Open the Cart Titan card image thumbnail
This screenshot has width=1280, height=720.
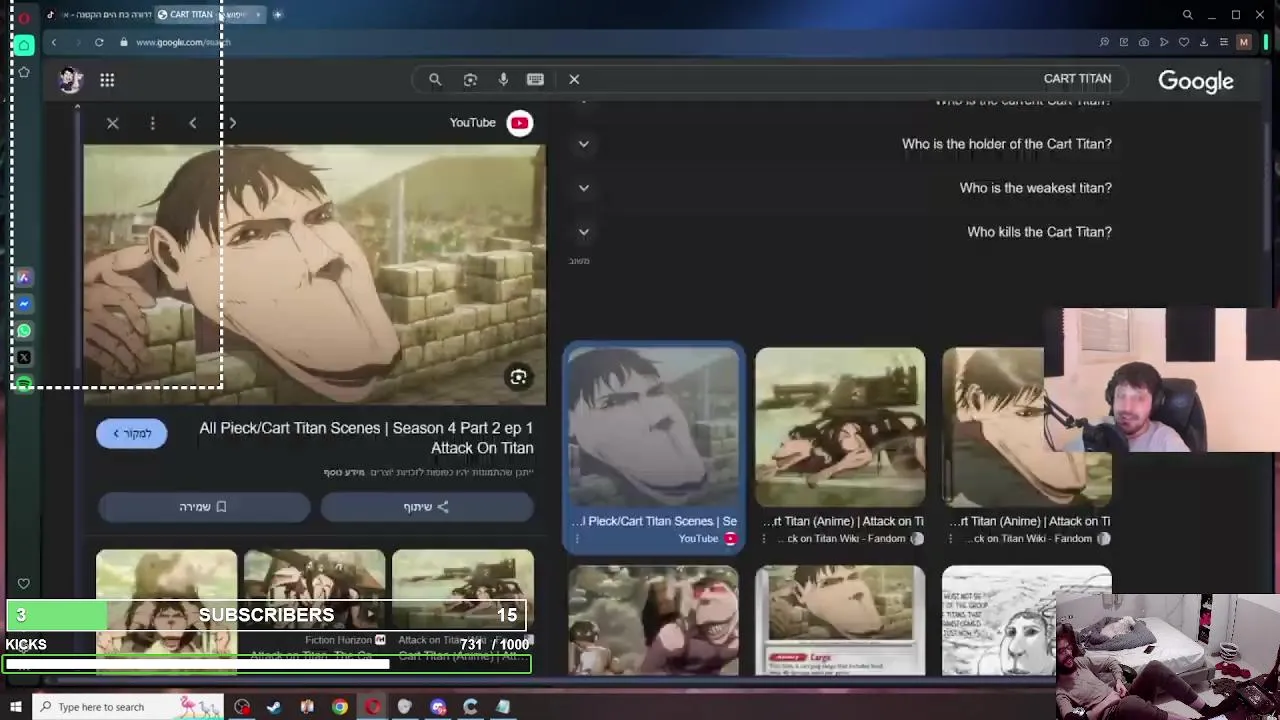(840, 620)
